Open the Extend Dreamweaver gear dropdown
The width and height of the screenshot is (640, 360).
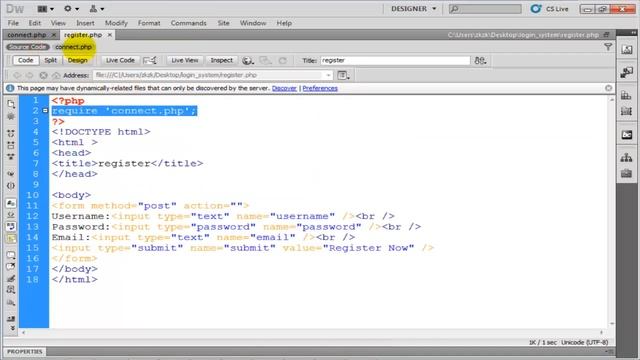pyautogui.click(x=71, y=9)
